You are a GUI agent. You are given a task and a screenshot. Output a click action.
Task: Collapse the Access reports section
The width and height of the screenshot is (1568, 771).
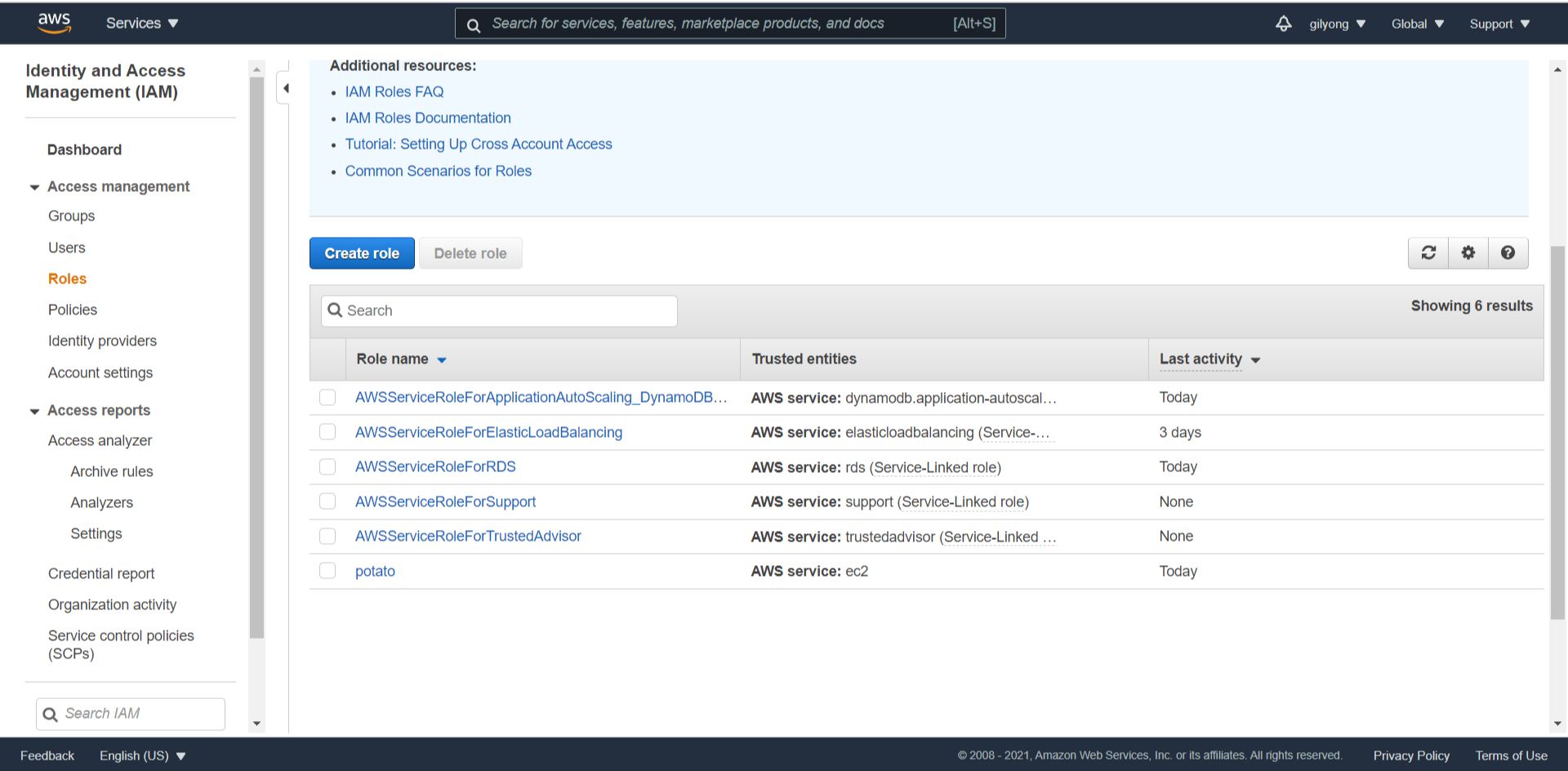click(x=34, y=411)
